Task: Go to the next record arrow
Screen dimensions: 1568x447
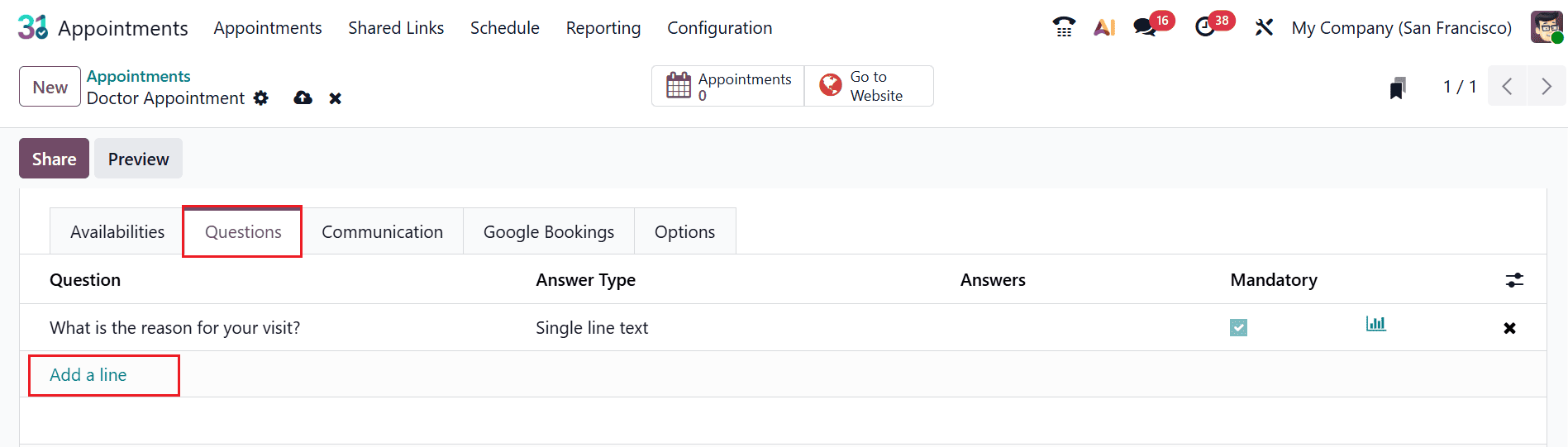Action: [x=1546, y=86]
